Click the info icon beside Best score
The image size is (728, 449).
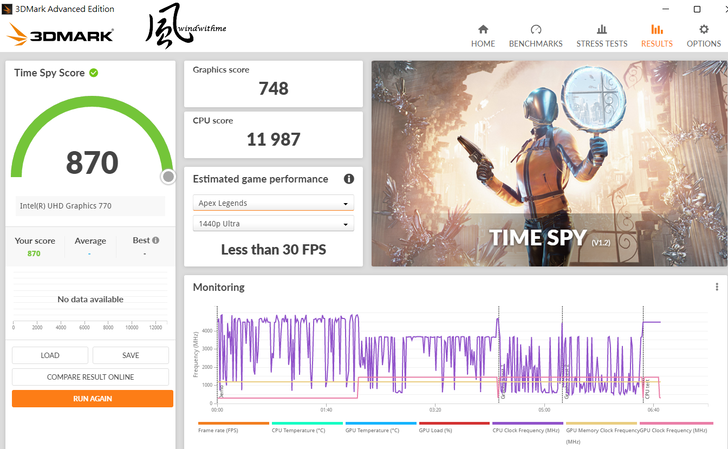click(x=156, y=240)
